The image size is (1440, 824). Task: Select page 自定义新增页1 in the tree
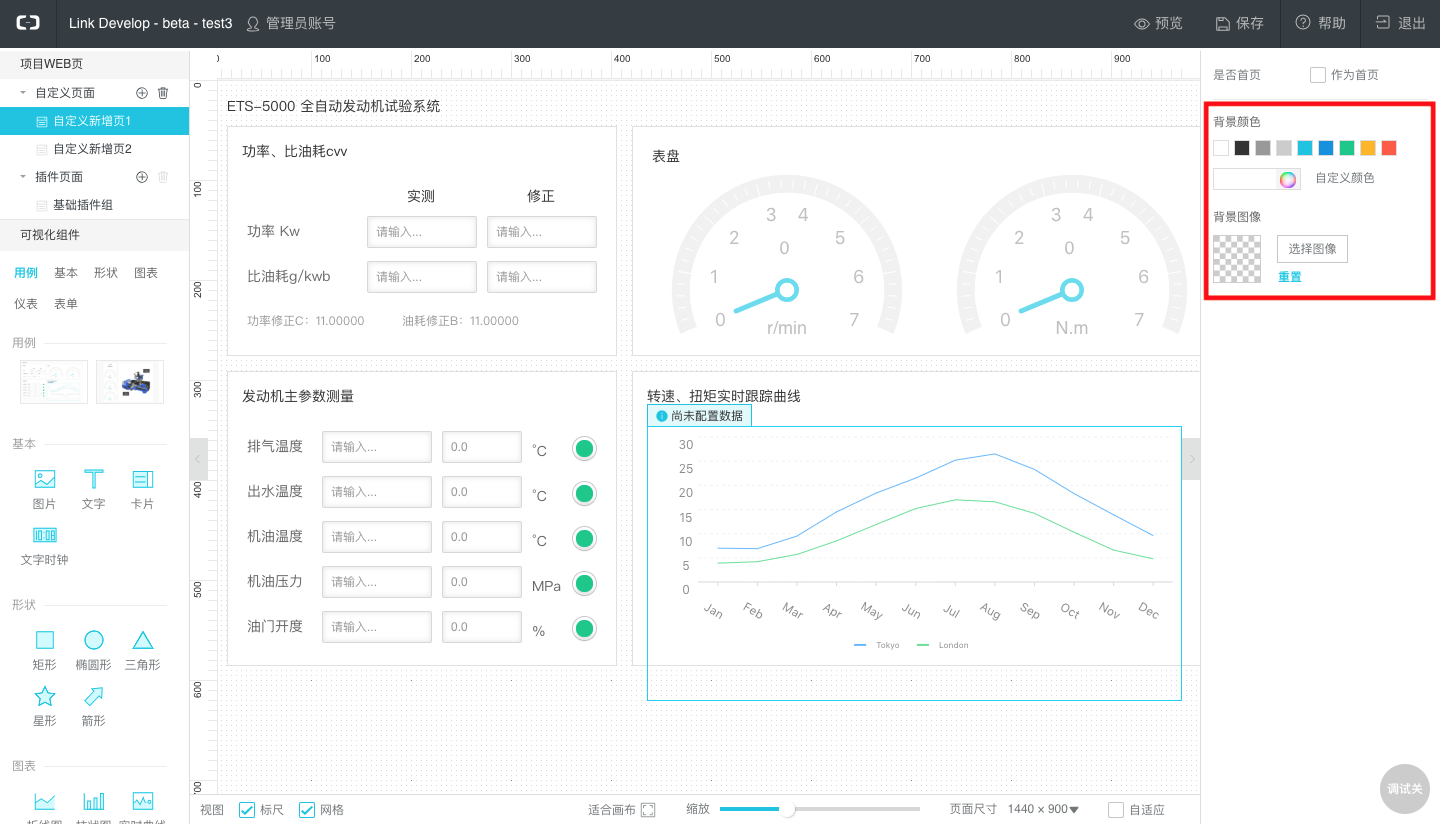coord(94,121)
